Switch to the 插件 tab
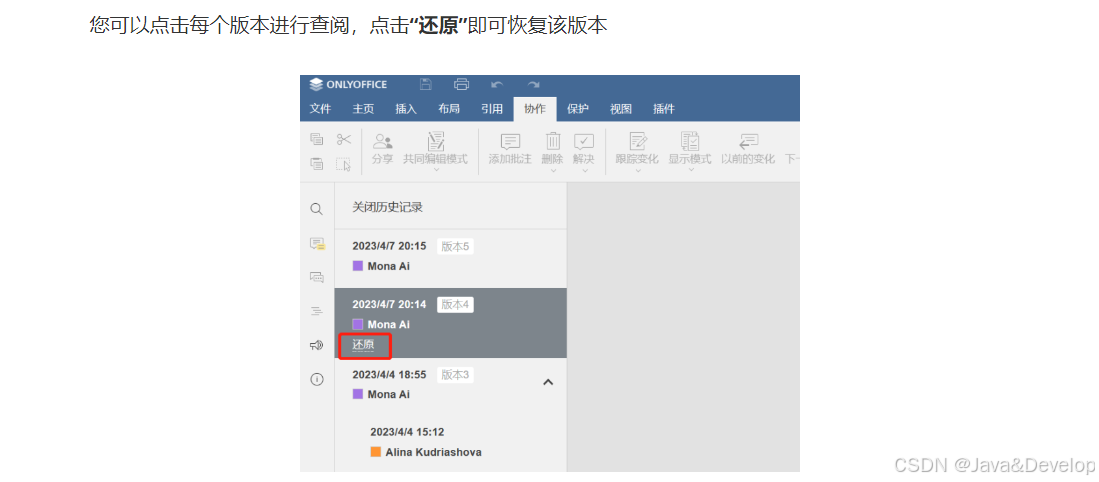This screenshot has width=1099, height=482. tap(663, 109)
